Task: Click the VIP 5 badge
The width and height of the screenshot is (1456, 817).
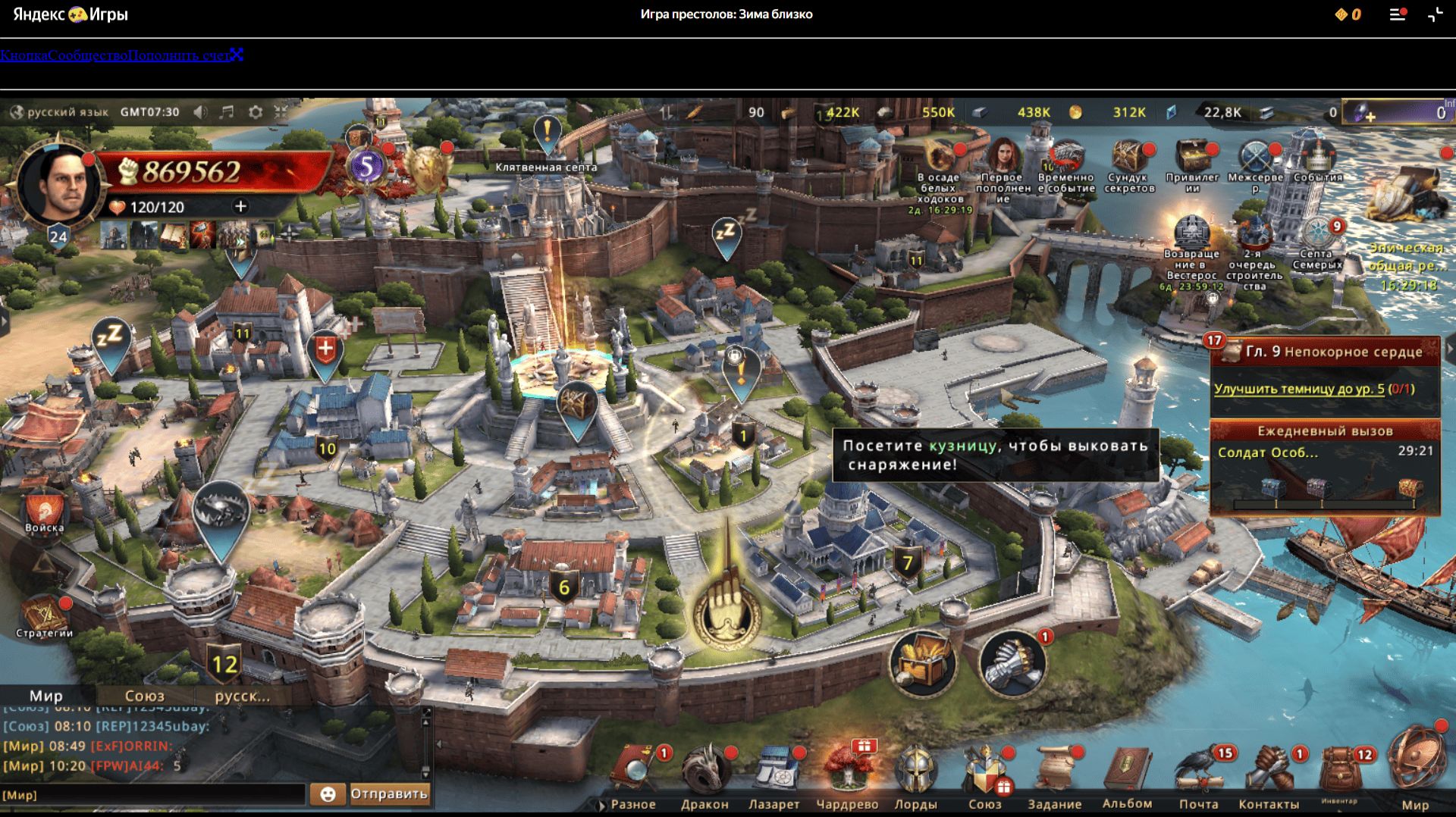Action: (366, 166)
